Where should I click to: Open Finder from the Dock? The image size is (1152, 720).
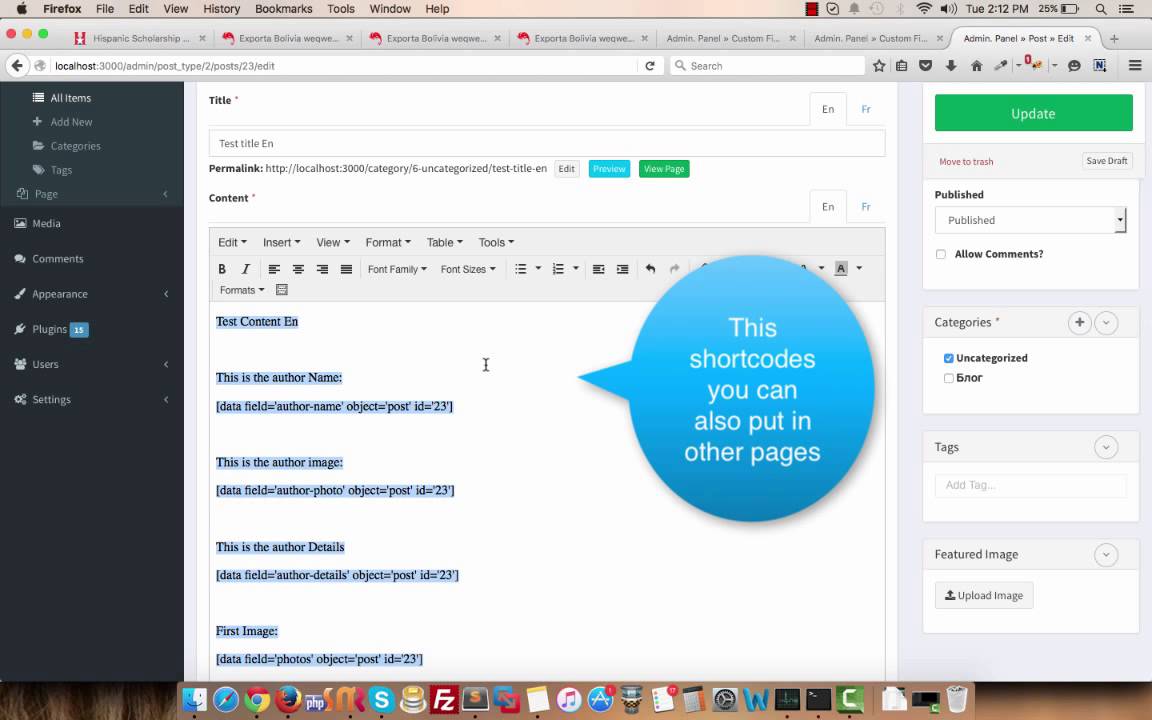[x=195, y=699]
